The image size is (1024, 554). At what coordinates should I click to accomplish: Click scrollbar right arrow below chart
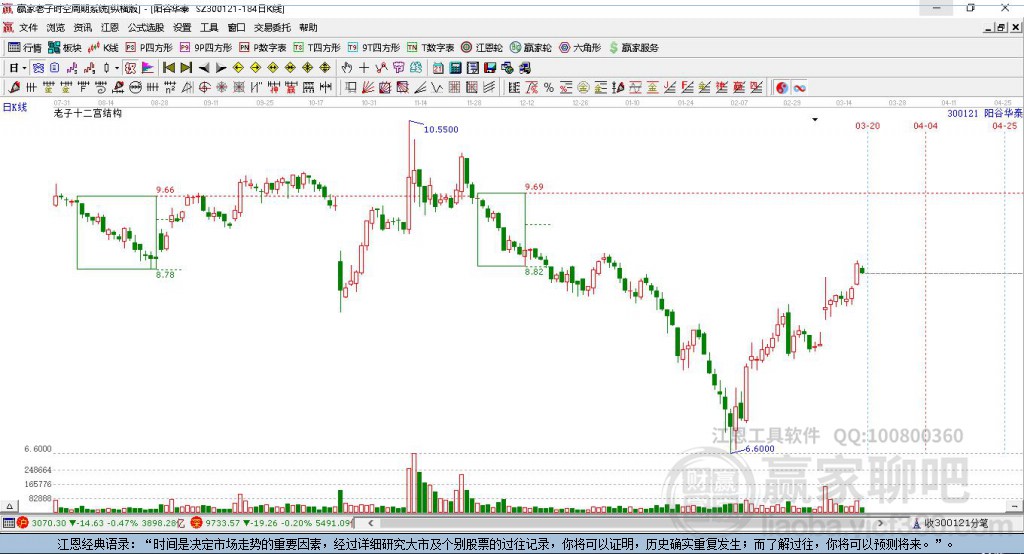(880, 523)
